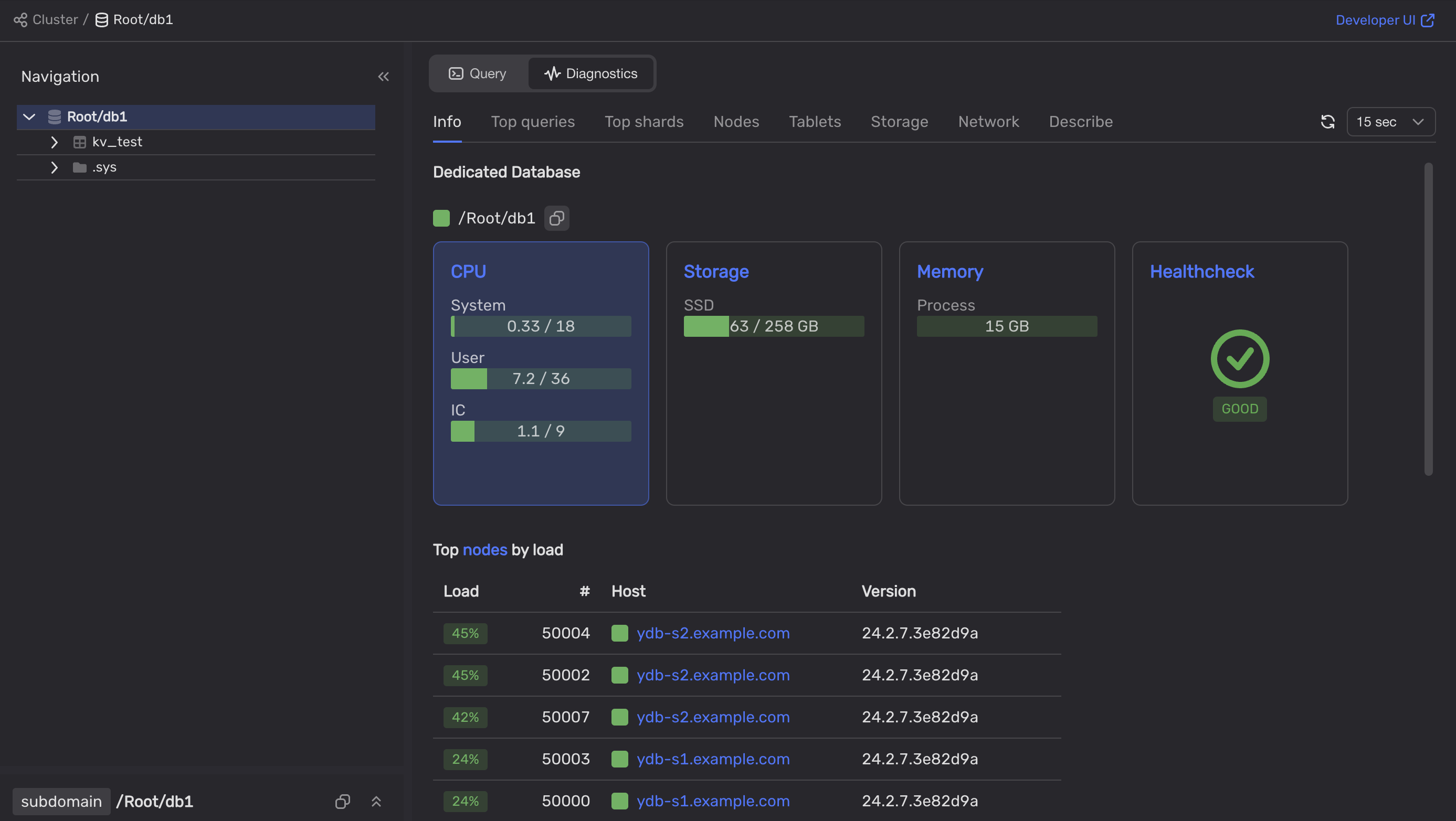Collapse the Root/db1 tree node

point(29,117)
